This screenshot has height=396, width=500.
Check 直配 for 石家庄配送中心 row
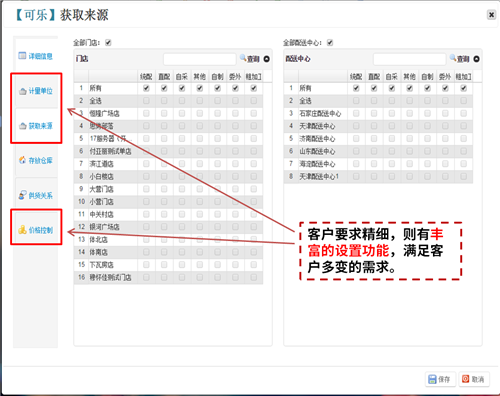(x=374, y=113)
